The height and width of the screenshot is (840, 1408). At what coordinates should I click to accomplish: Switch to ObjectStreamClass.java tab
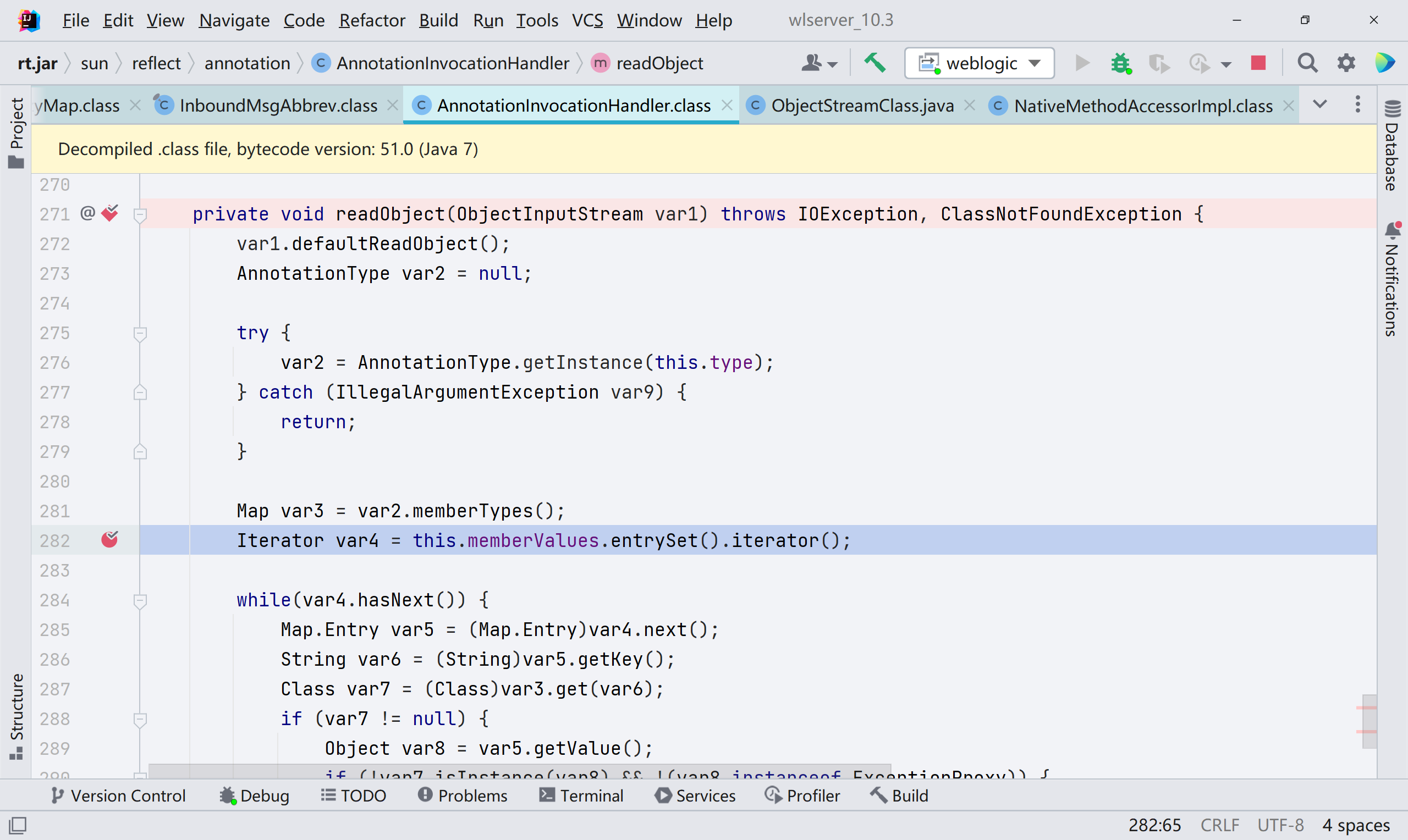pos(862,106)
